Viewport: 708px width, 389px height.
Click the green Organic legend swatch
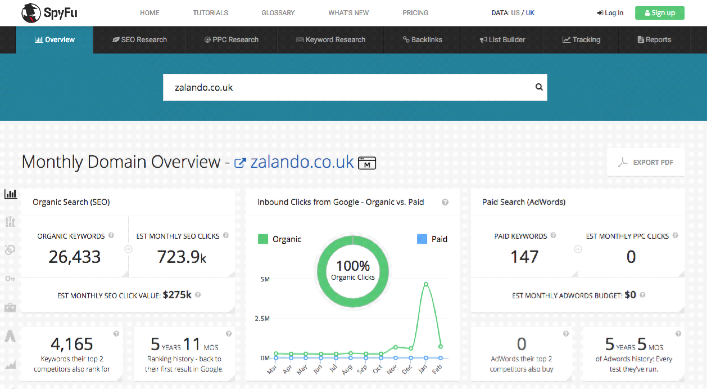(x=263, y=239)
